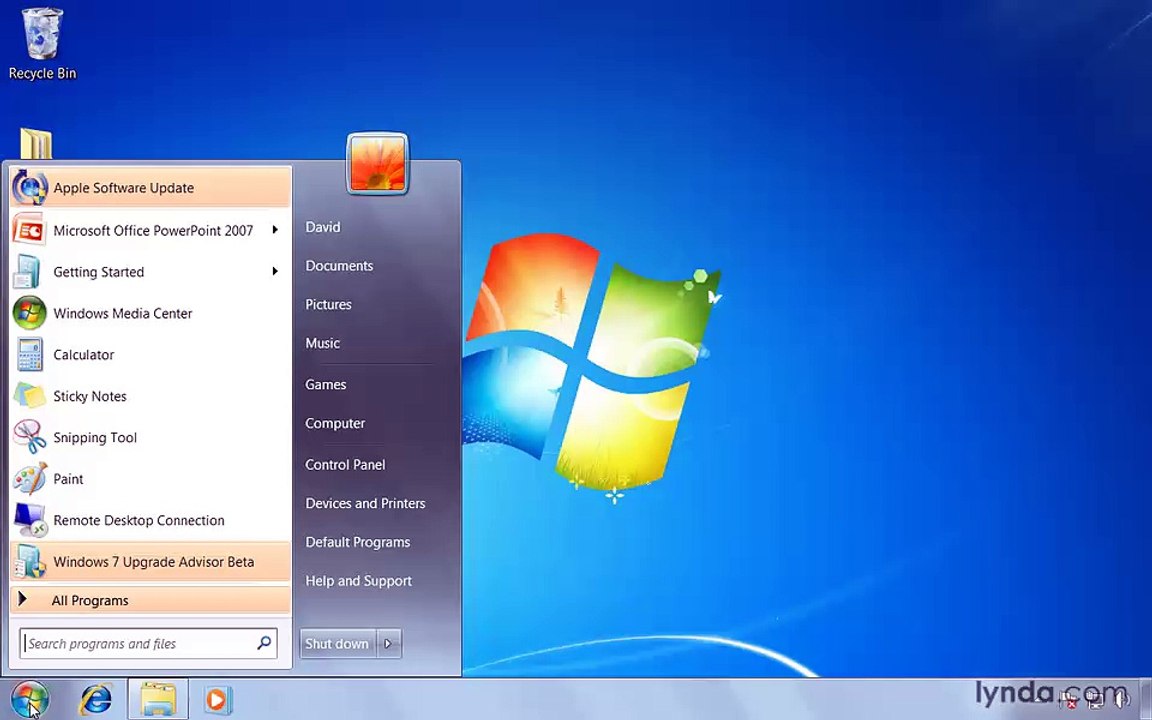
Task: Click the Remote Desktop Connection label
Action: (x=139, y=520)
